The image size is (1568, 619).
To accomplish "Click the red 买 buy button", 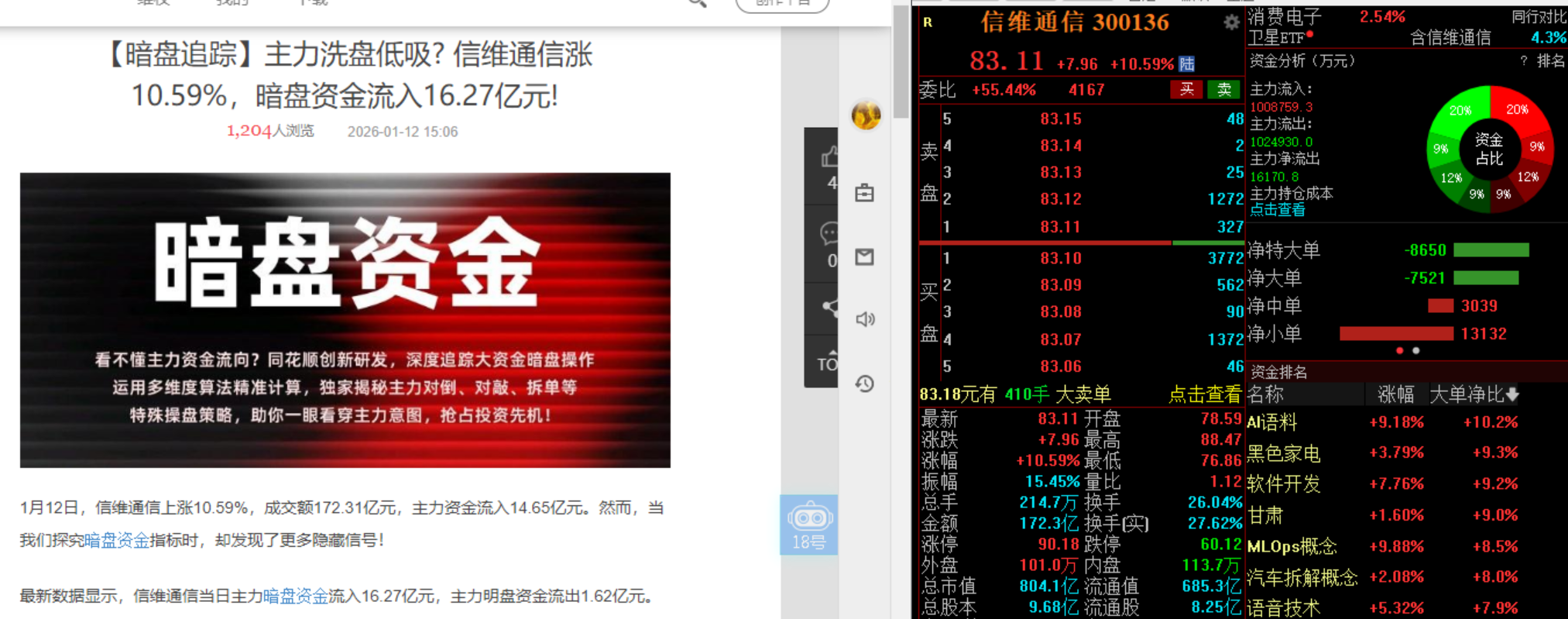I will (x=1186, y=90).
